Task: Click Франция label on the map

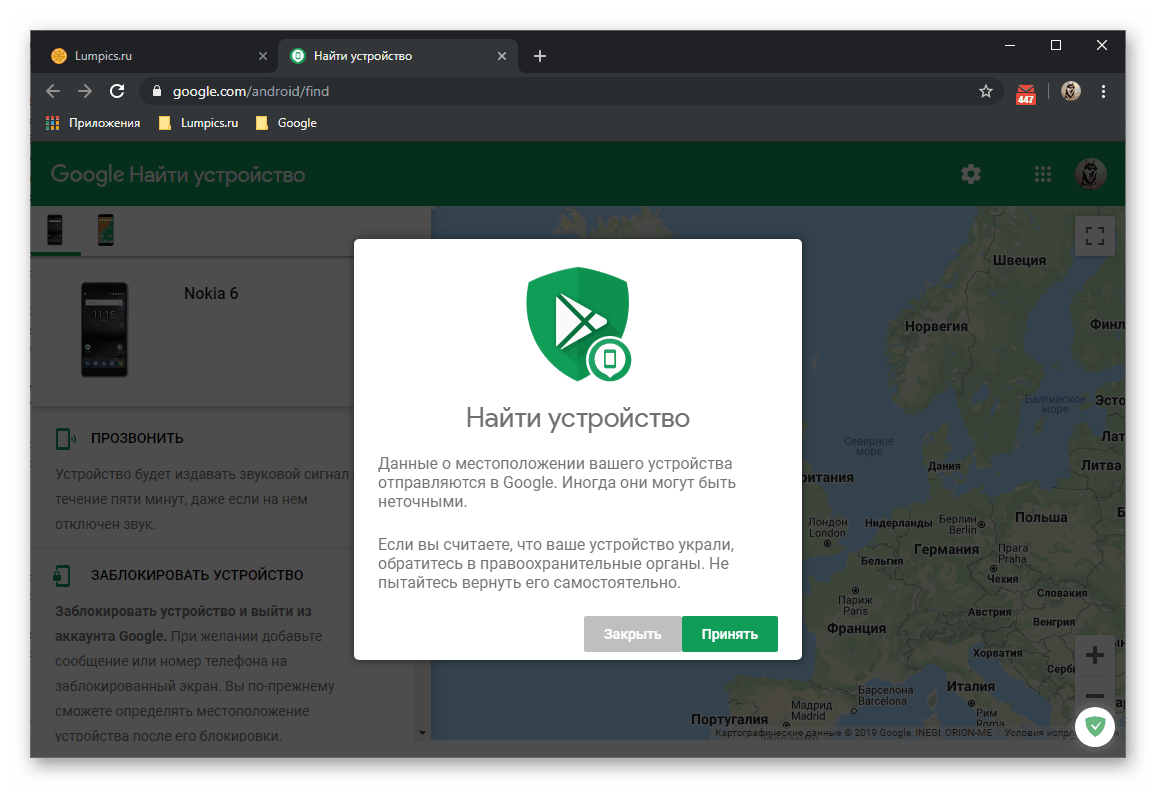Action: [856, 628]
